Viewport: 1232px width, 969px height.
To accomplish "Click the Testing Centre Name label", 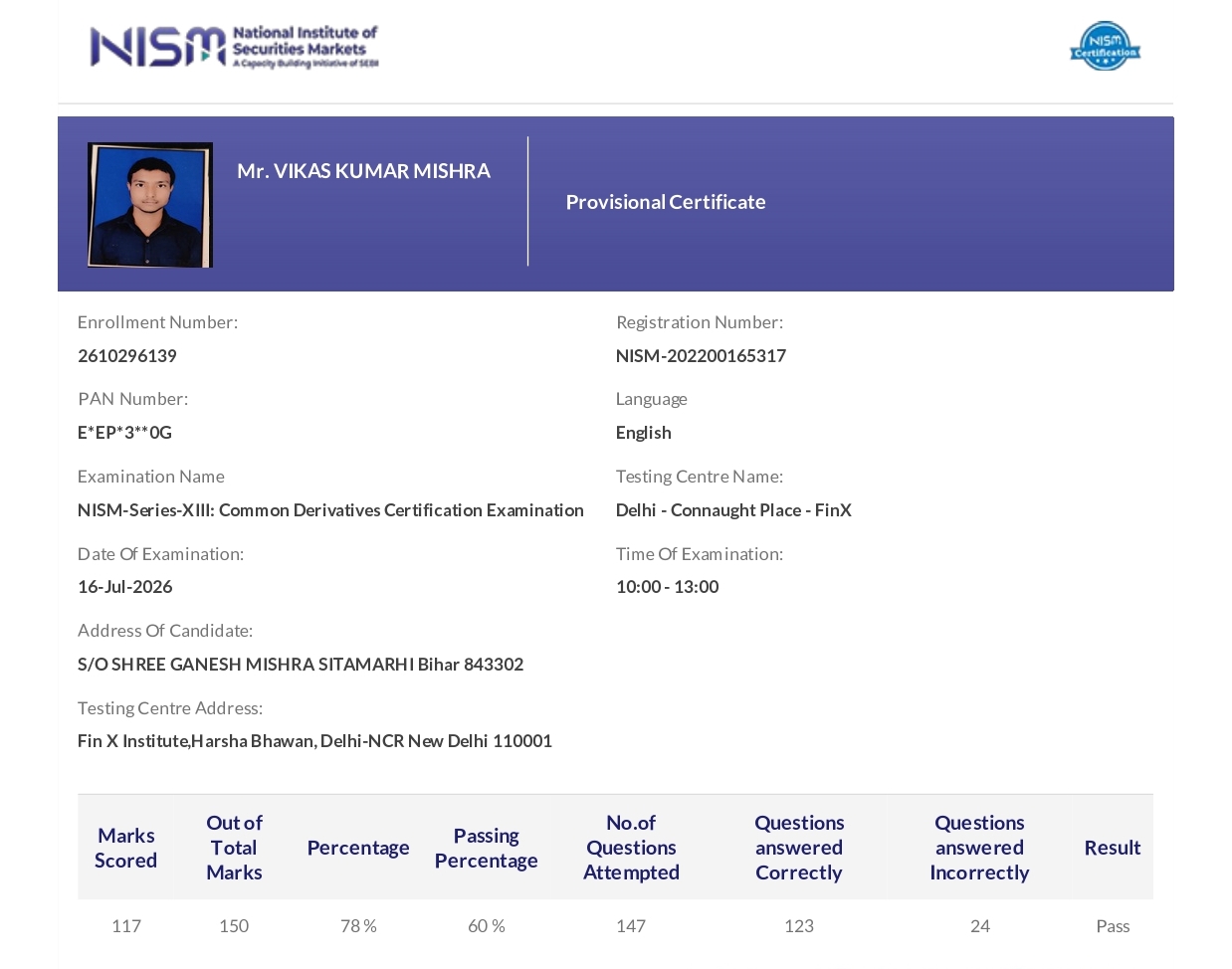I will (x=700, y=477).
